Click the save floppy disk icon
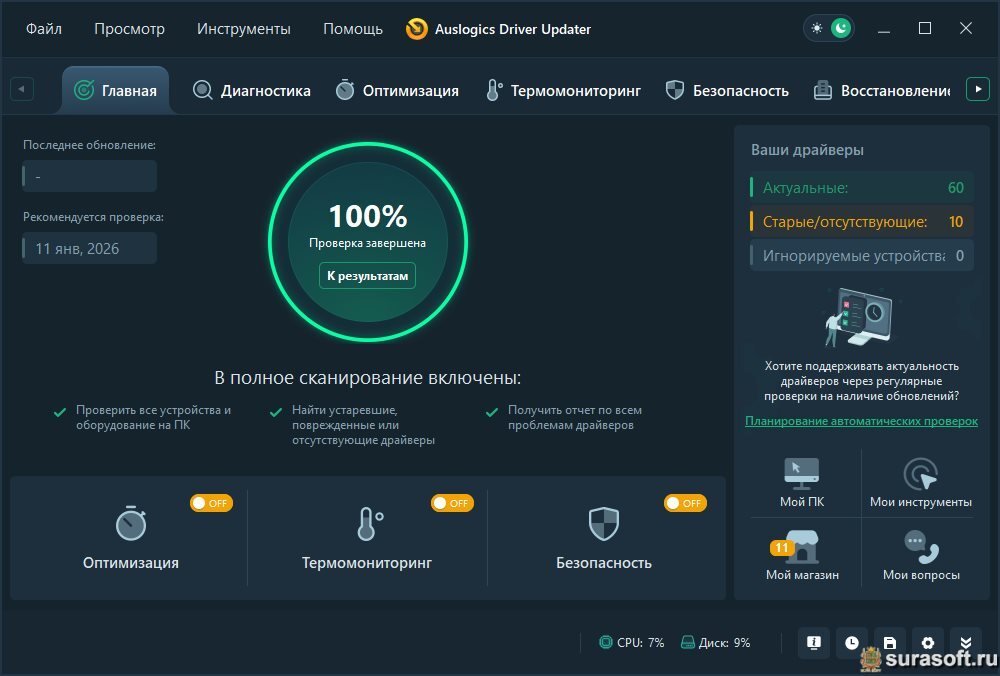This screenshot has height=676, width=1000. 889,643
